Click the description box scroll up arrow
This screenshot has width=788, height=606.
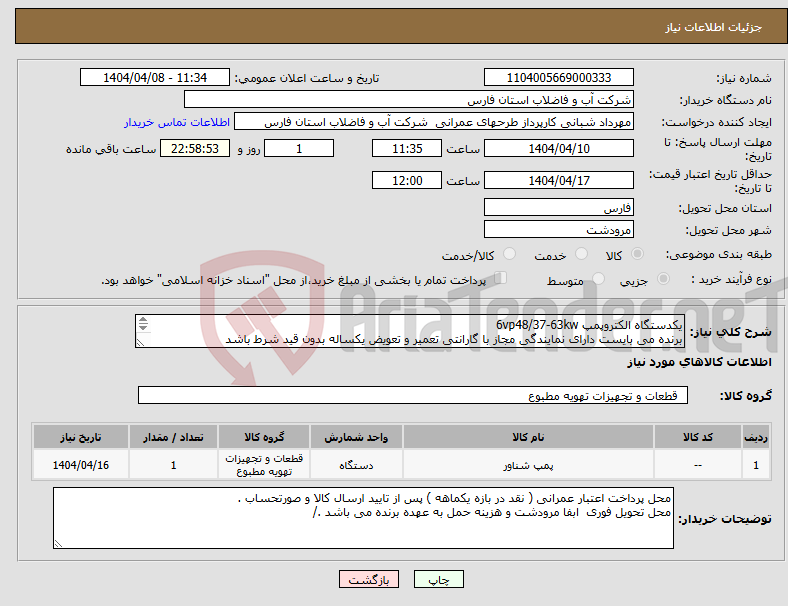tap(143, 320)
